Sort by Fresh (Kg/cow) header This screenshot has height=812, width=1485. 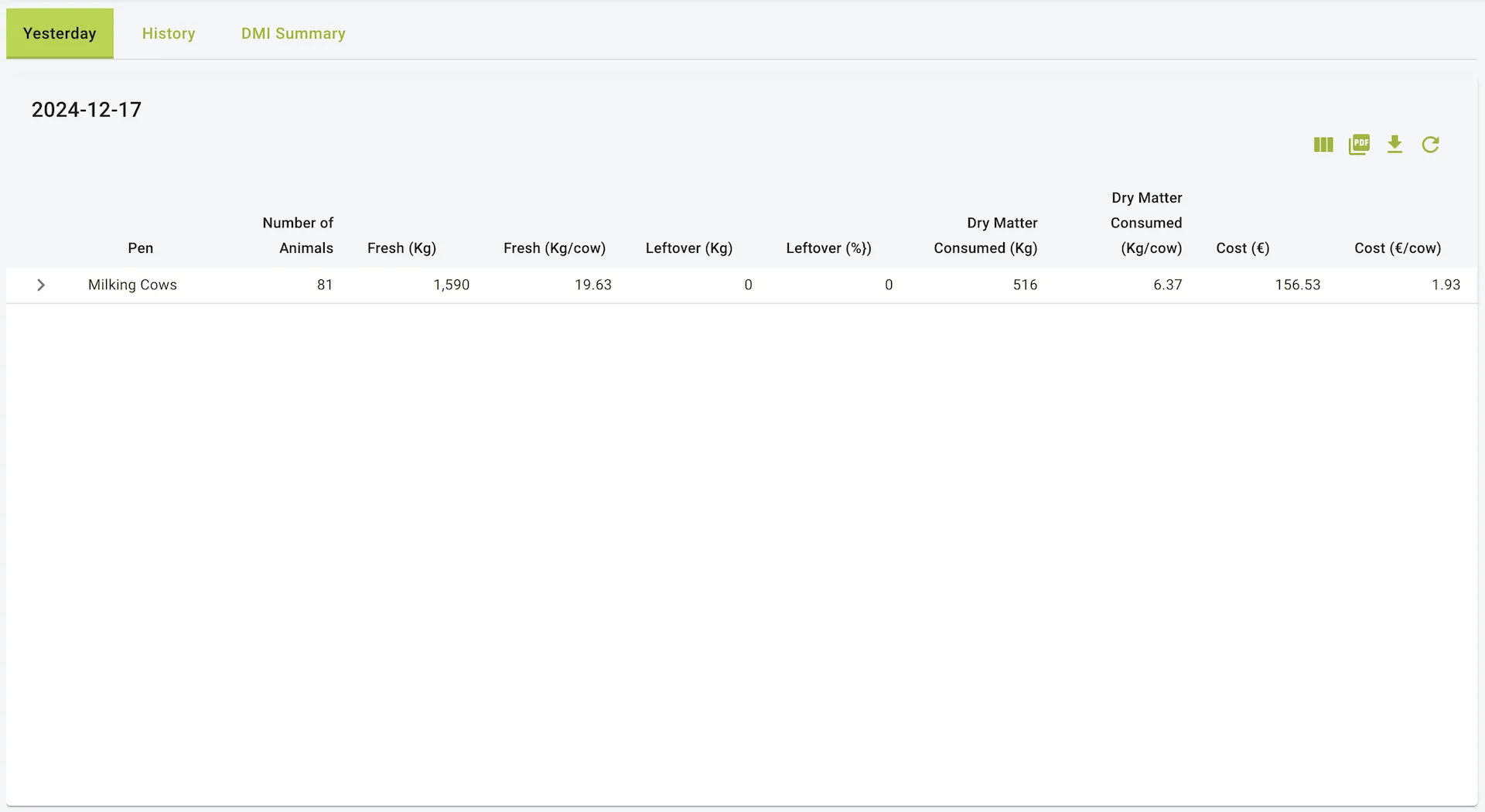[554, 248]
